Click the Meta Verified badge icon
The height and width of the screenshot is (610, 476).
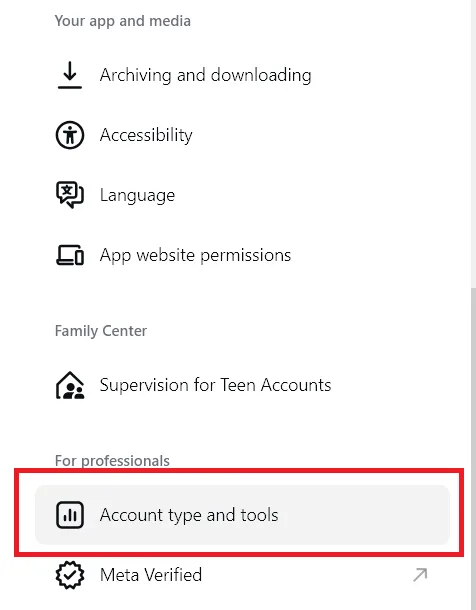pyautogui.click(x=70, y=575)
